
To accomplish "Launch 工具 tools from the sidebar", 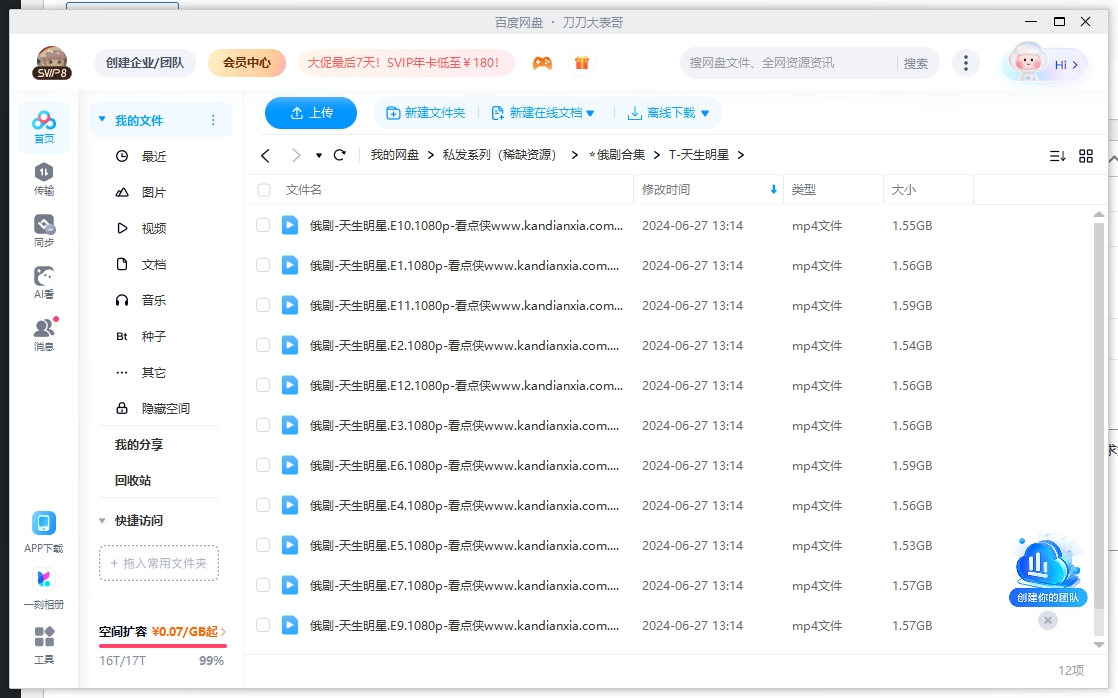I will [43, 642].
